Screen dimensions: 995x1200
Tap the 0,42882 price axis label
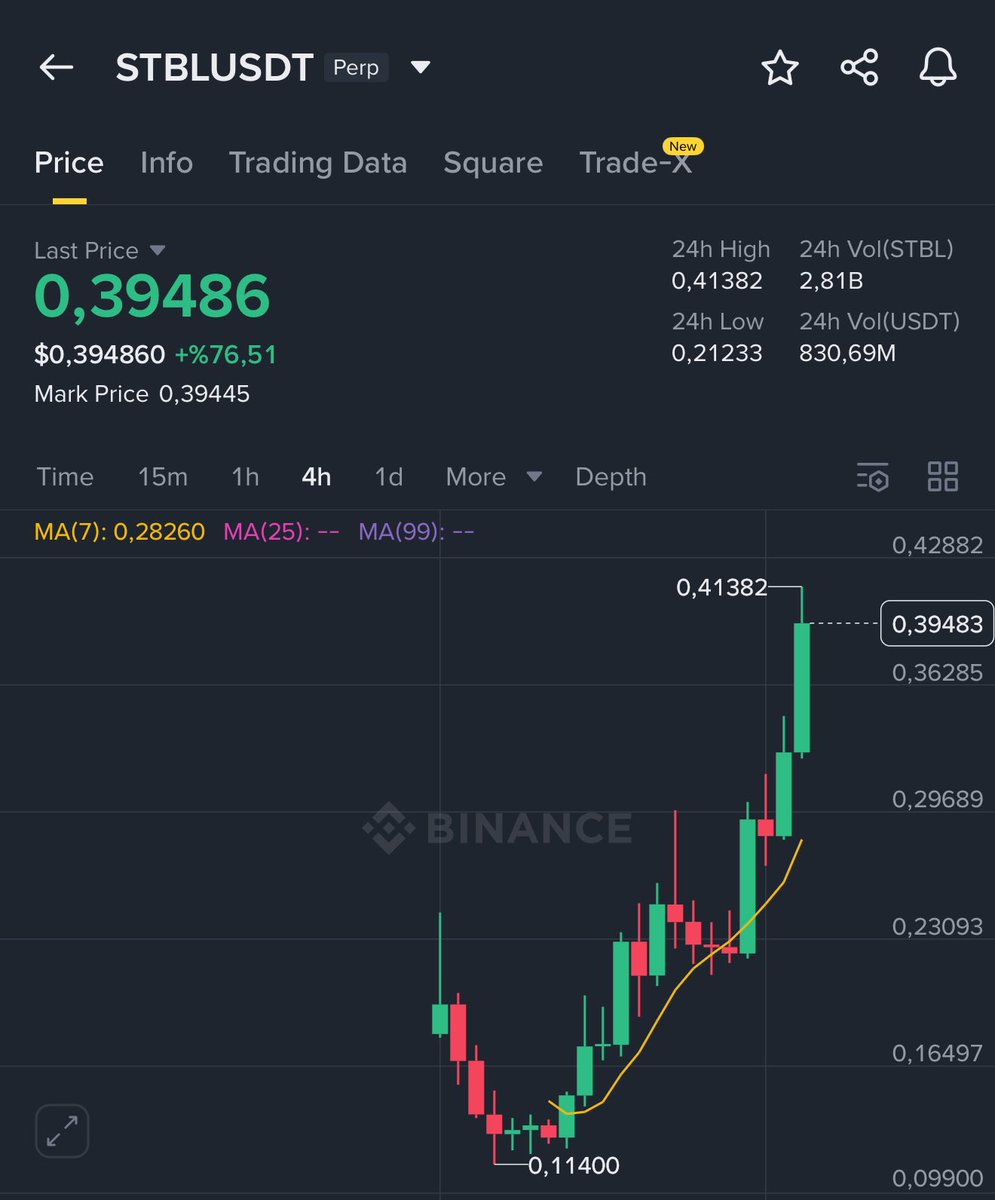937,545
